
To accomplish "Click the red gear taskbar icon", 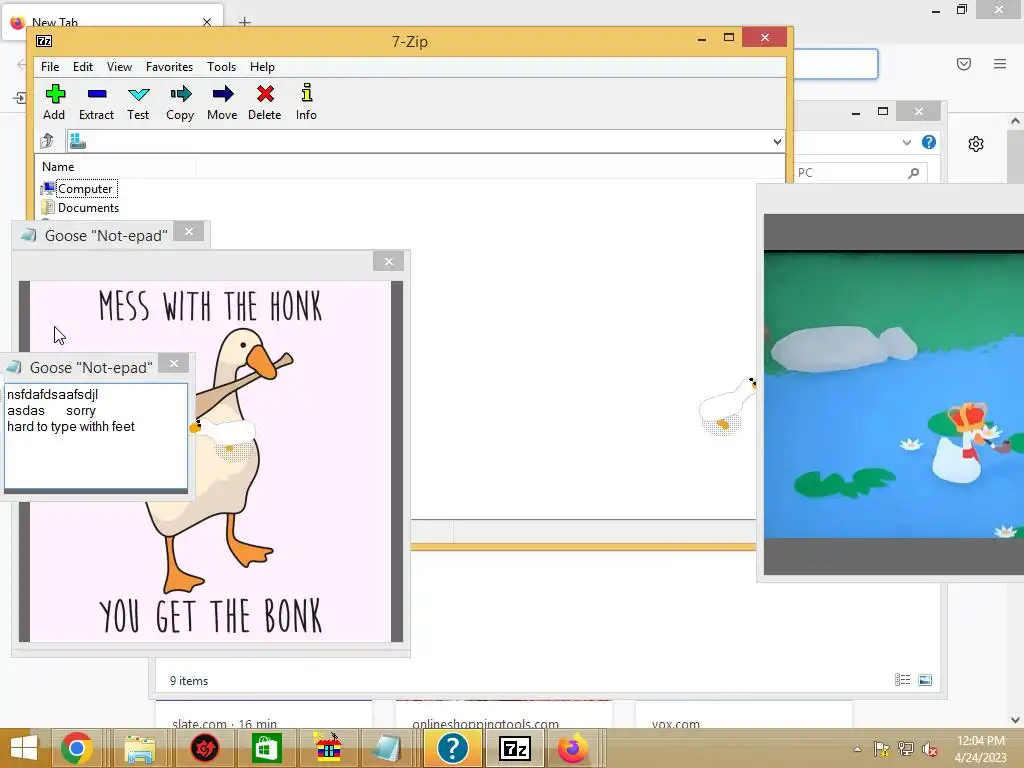I will click(x=204, y=748).
